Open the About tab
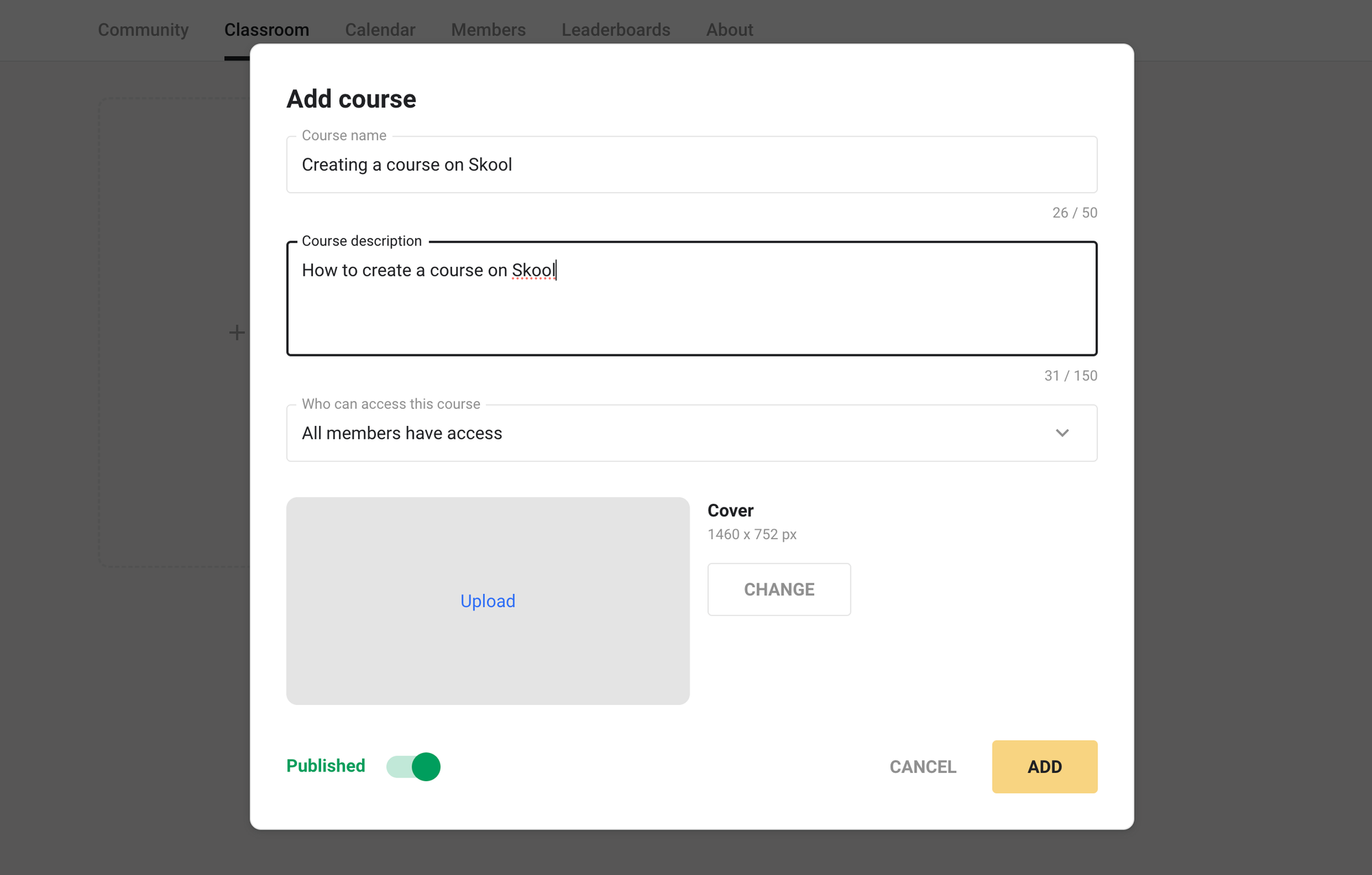Image resolution: width=1372 pixels, height=875 pixels. pos(729,29)
